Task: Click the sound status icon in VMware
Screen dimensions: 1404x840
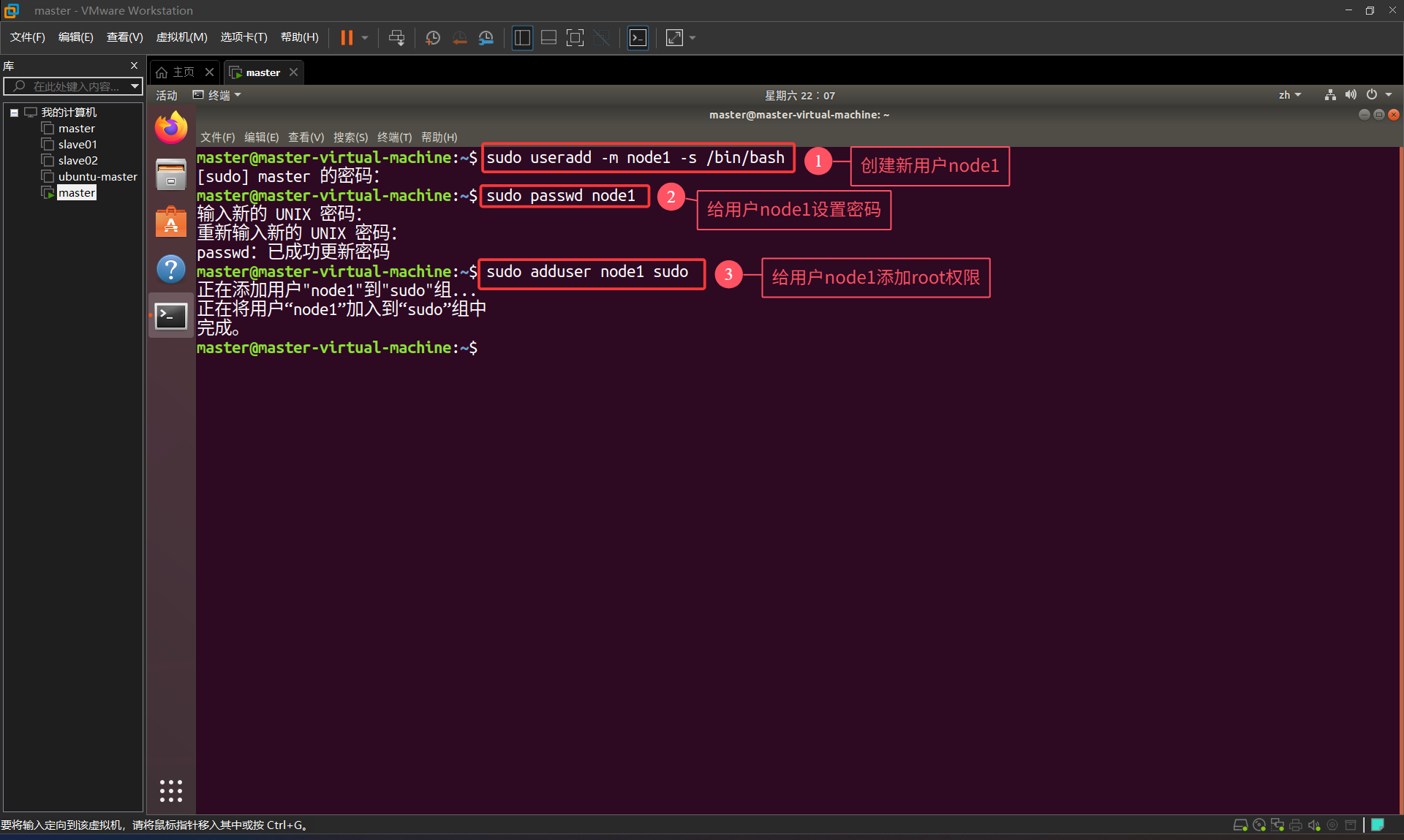Action: (1314, 825)
